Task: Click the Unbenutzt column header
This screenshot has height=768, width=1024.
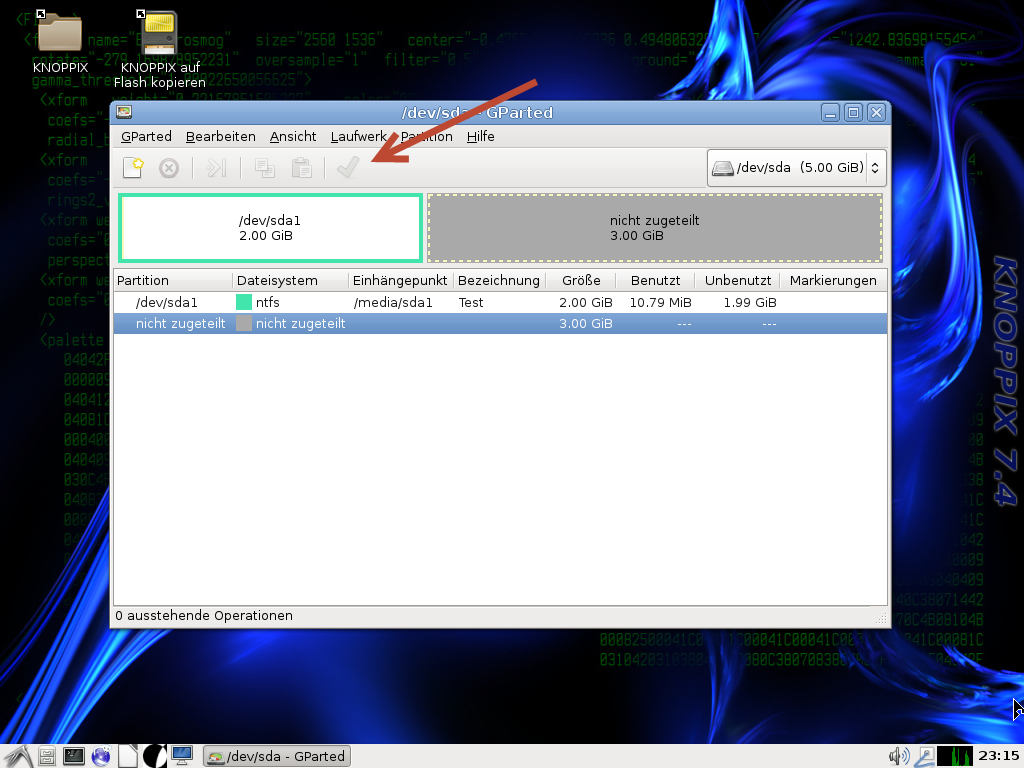Action: [x=737, y=280]
